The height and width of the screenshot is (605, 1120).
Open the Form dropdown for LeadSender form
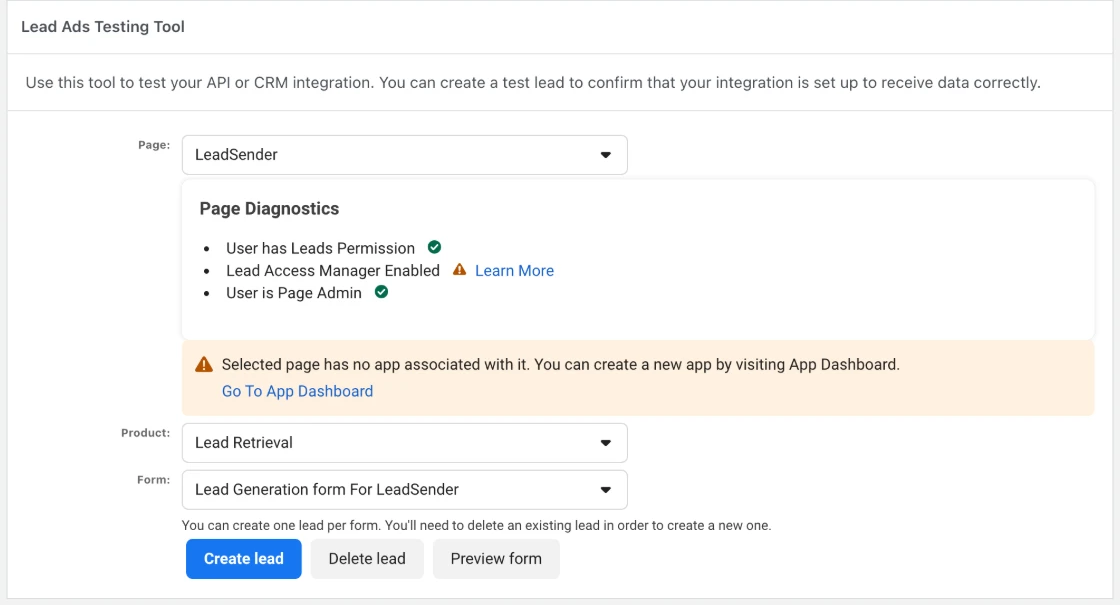(x=404, y=490)
